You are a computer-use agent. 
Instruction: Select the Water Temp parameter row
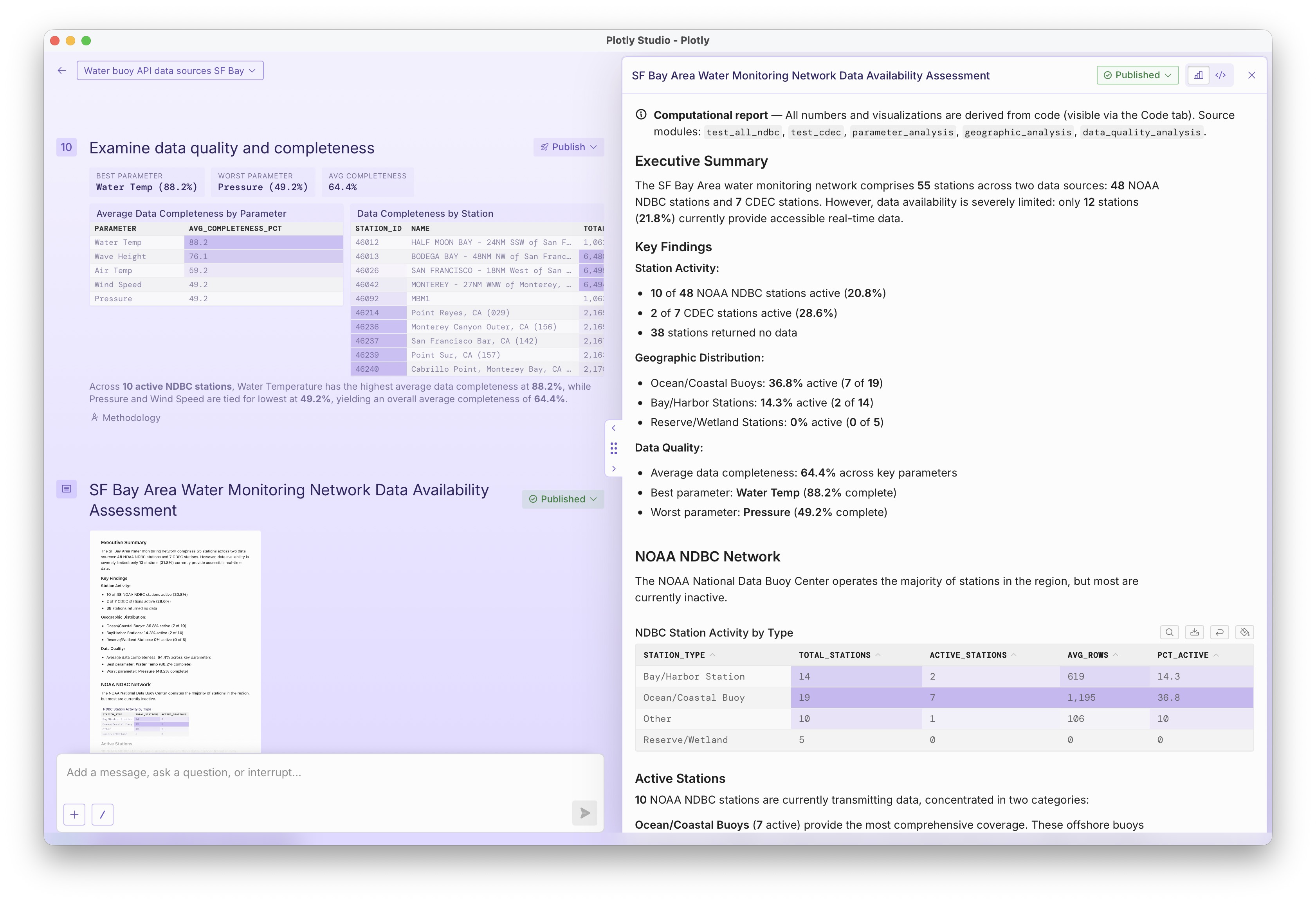click(216, 242)
